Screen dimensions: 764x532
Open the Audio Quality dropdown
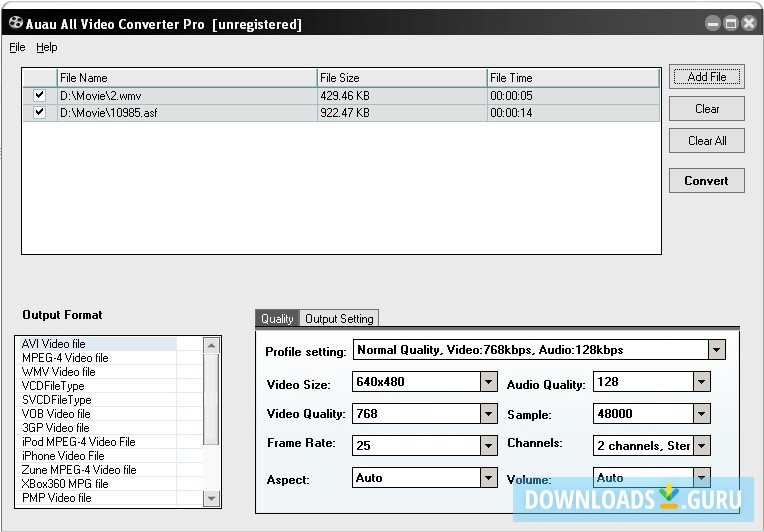(702, 381)
